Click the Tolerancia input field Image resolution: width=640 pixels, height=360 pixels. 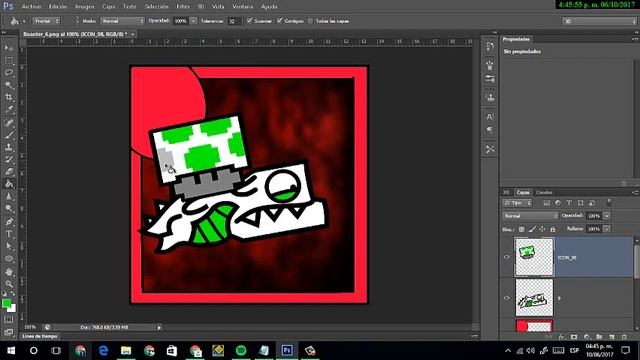234,21
